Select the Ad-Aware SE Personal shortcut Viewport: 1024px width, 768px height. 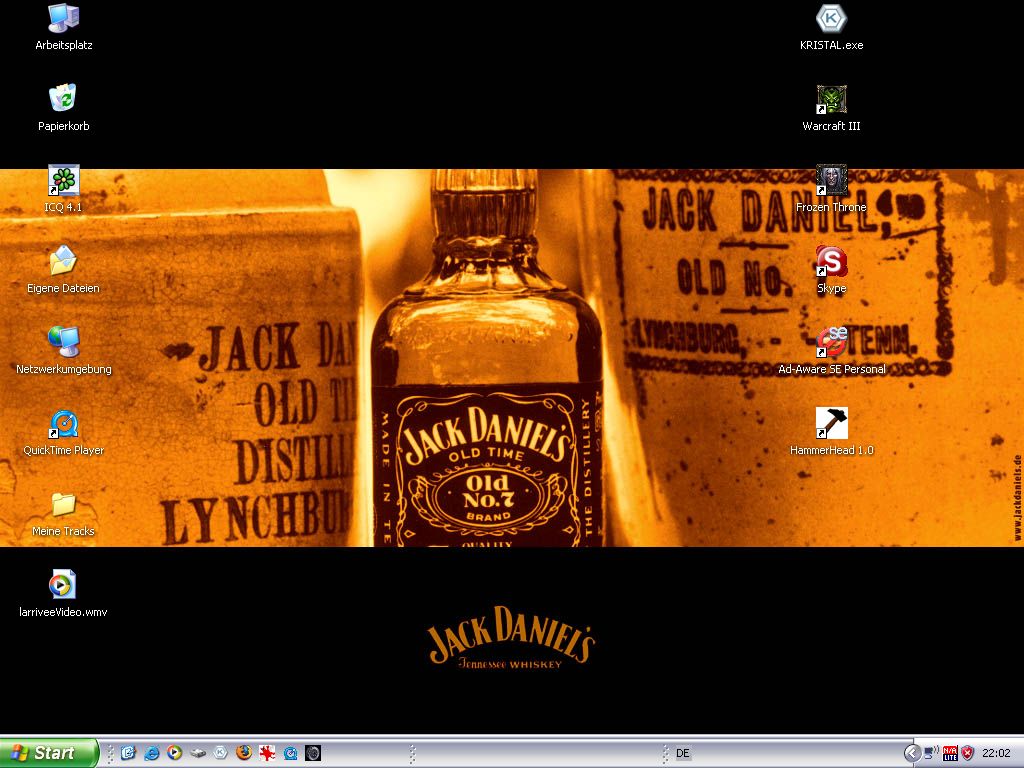click(x=831, y=351)
